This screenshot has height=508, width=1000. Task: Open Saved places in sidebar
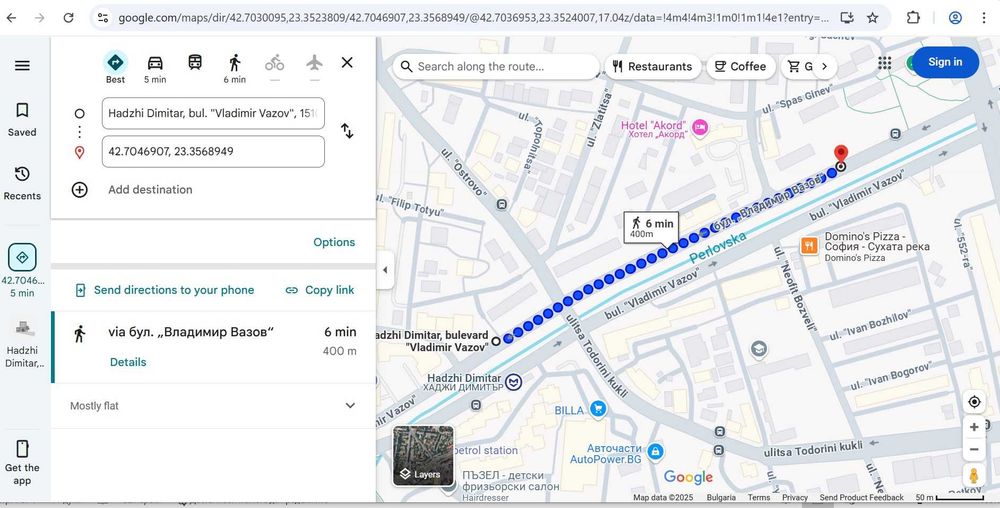(22, 118)
